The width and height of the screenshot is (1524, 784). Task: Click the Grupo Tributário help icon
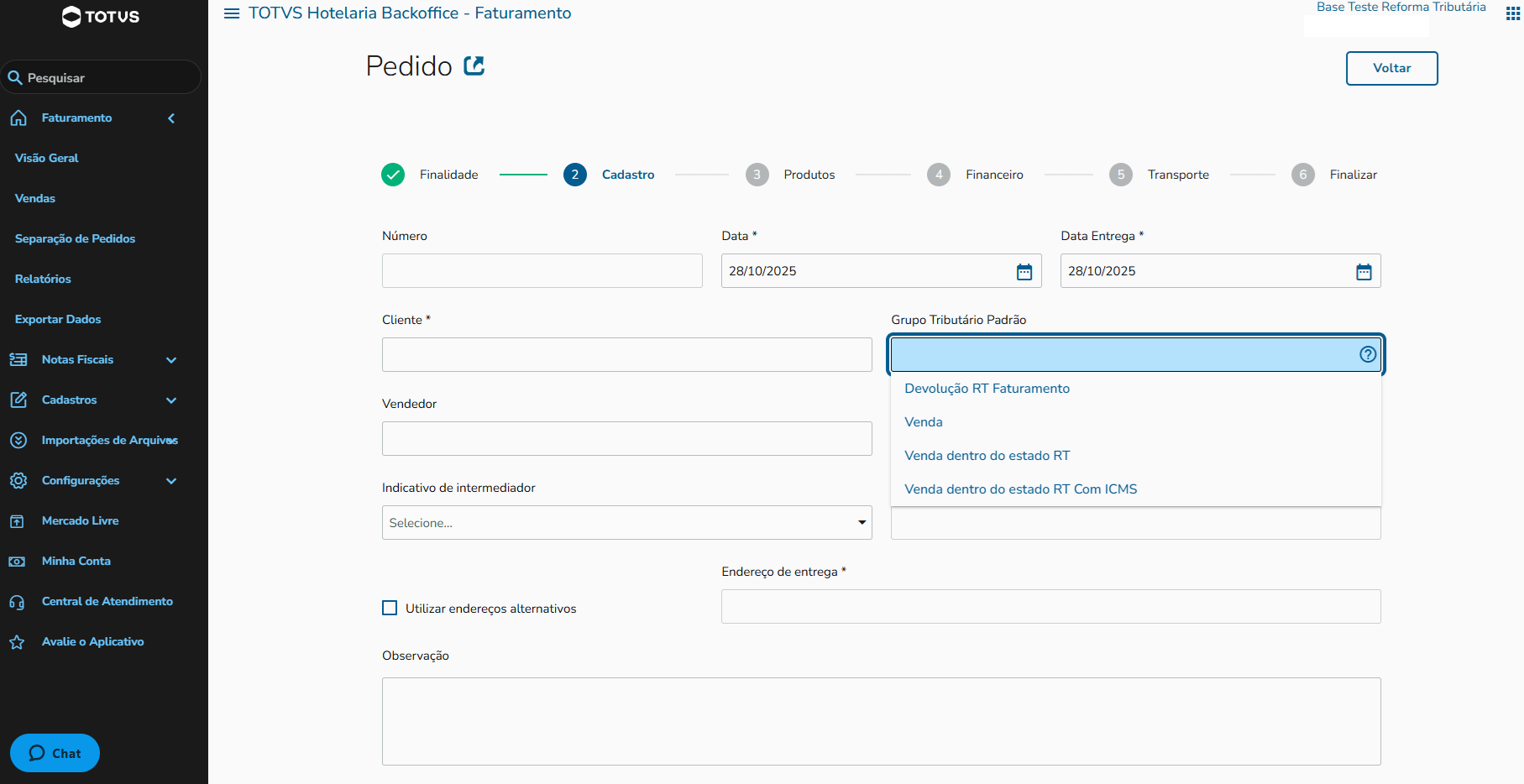[x=1368, y=354]
